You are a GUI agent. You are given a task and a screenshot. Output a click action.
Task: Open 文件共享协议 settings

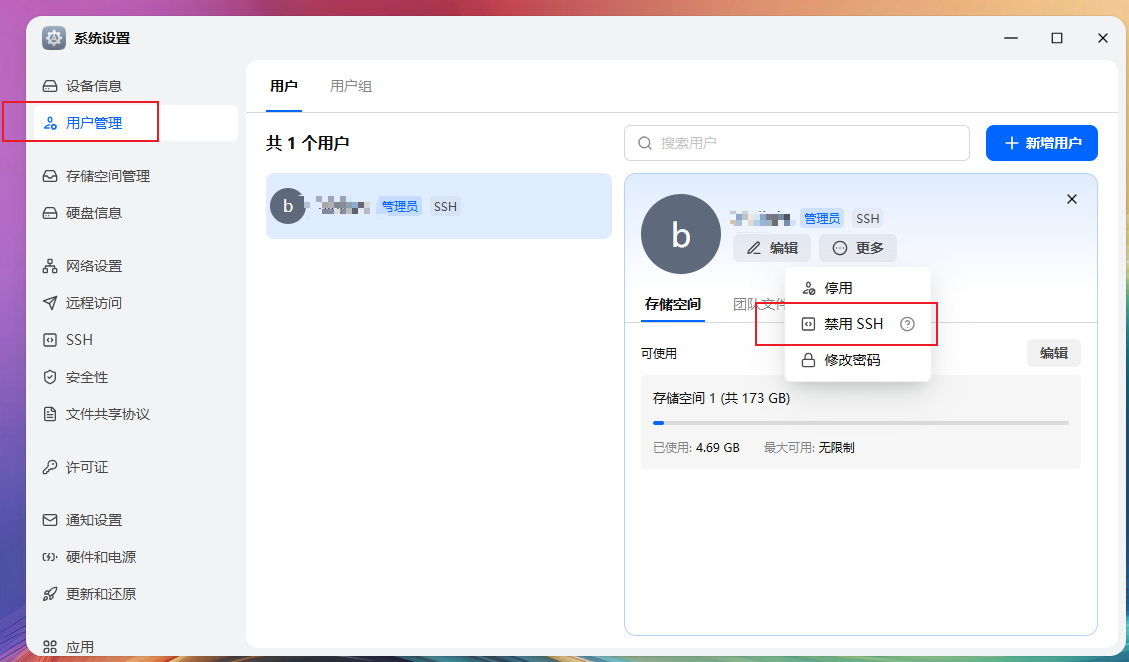click(96, 414)
